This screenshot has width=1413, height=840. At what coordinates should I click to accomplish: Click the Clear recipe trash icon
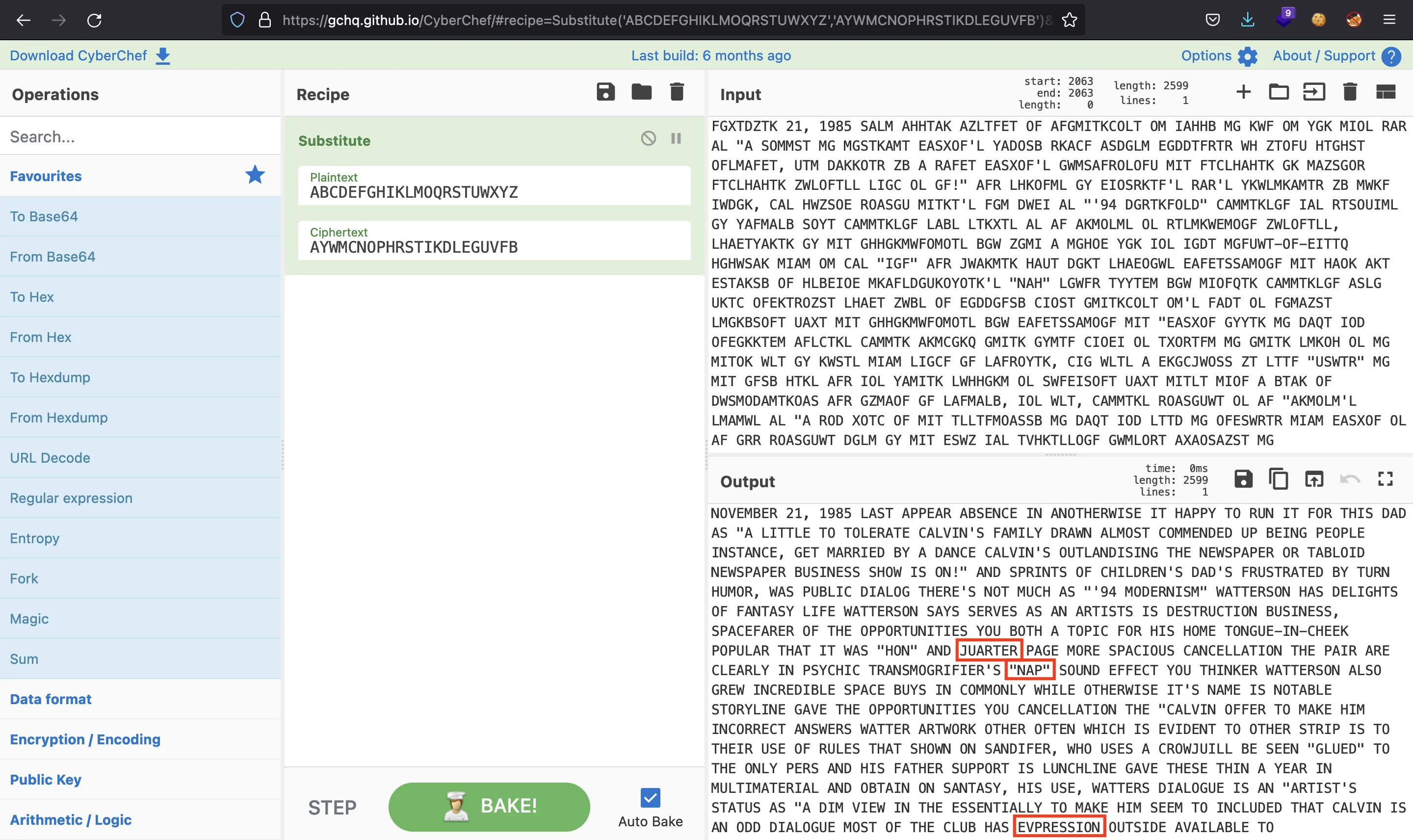[x=679, y=93]
